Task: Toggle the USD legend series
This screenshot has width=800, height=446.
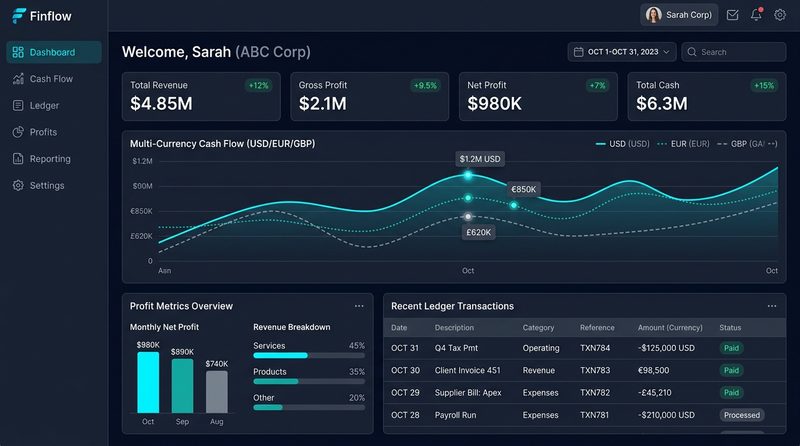Action: pos(622,144)
